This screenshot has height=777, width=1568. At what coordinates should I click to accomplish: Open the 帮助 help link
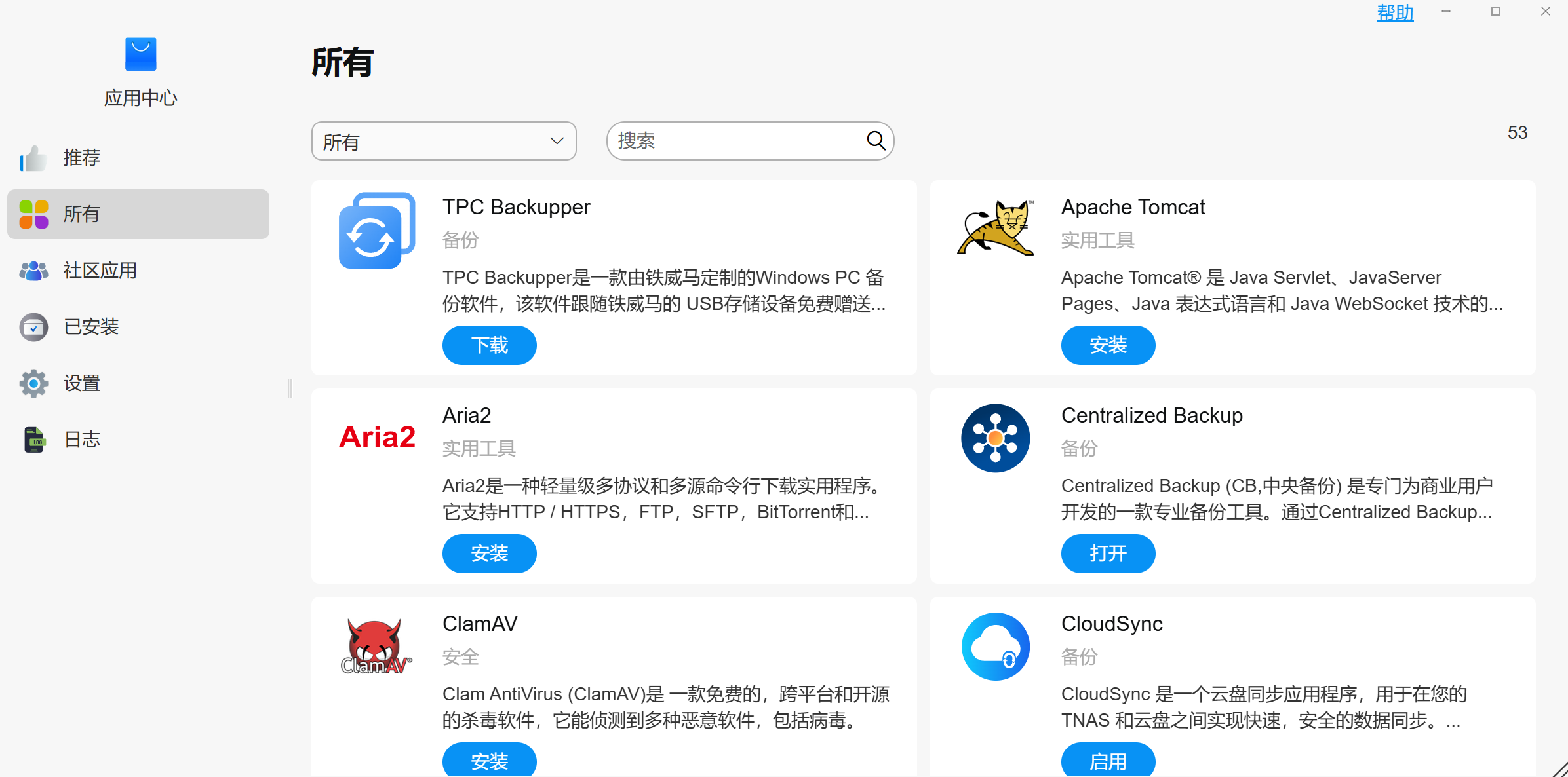[1395, 12]
